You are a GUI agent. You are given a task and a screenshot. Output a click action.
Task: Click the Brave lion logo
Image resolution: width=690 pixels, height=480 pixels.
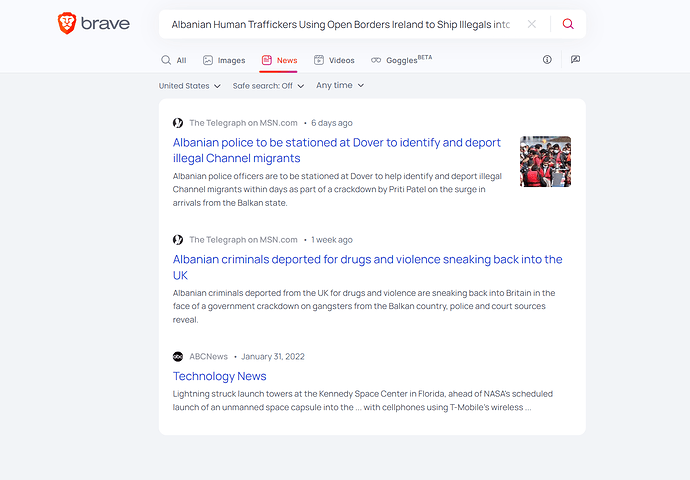pos(67,23)
